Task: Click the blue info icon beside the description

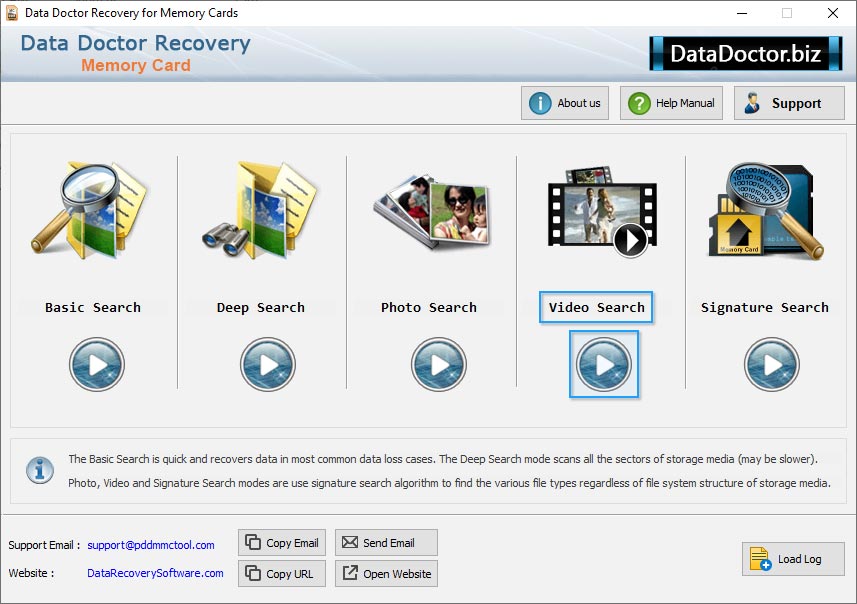Action: click(40, 470)
